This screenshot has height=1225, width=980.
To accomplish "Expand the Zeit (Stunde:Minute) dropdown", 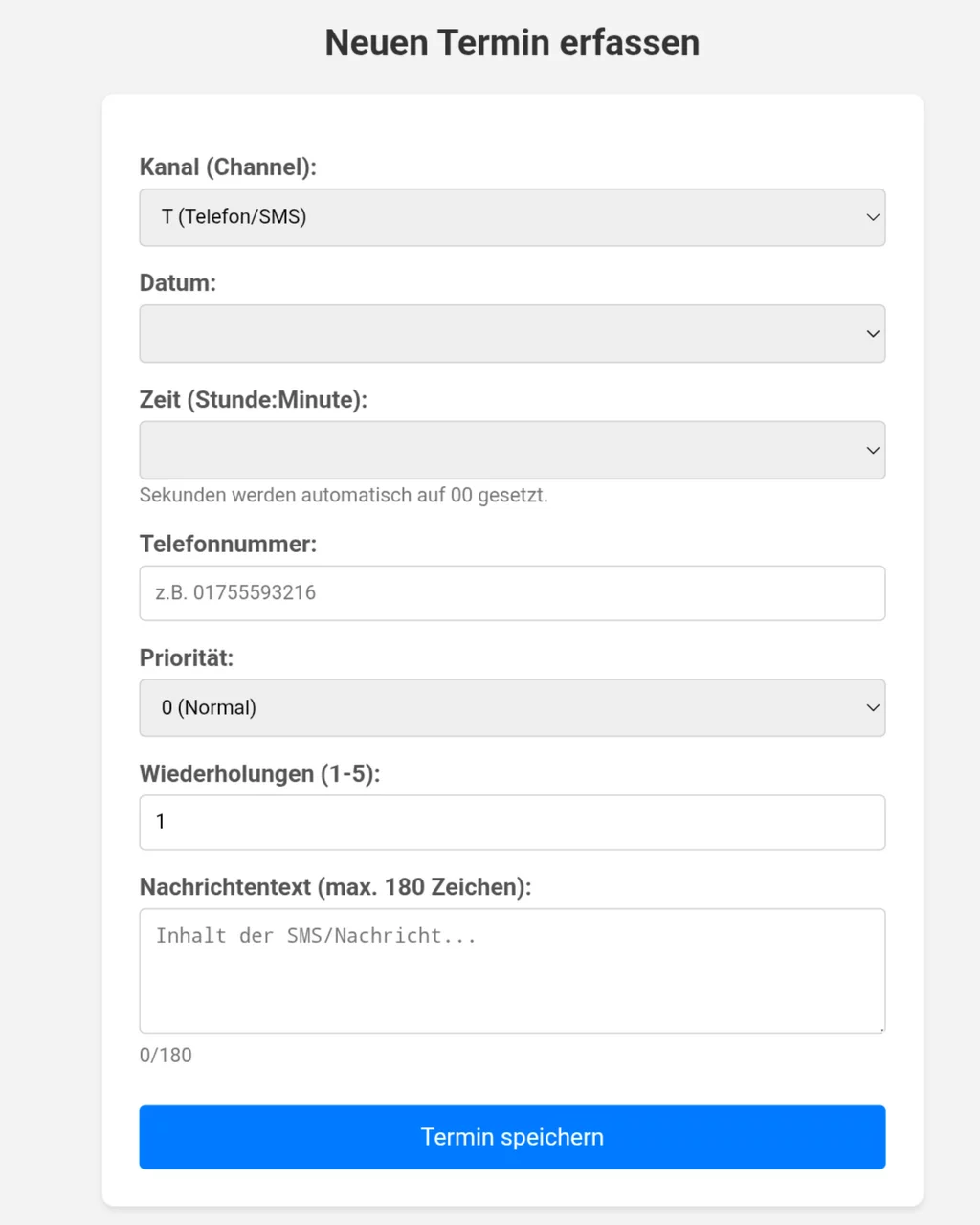I will [512, 450].
